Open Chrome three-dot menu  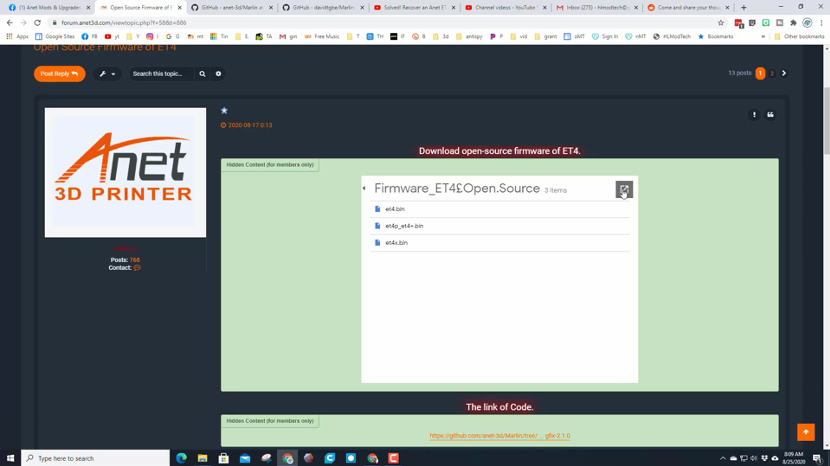coord(821,23)
